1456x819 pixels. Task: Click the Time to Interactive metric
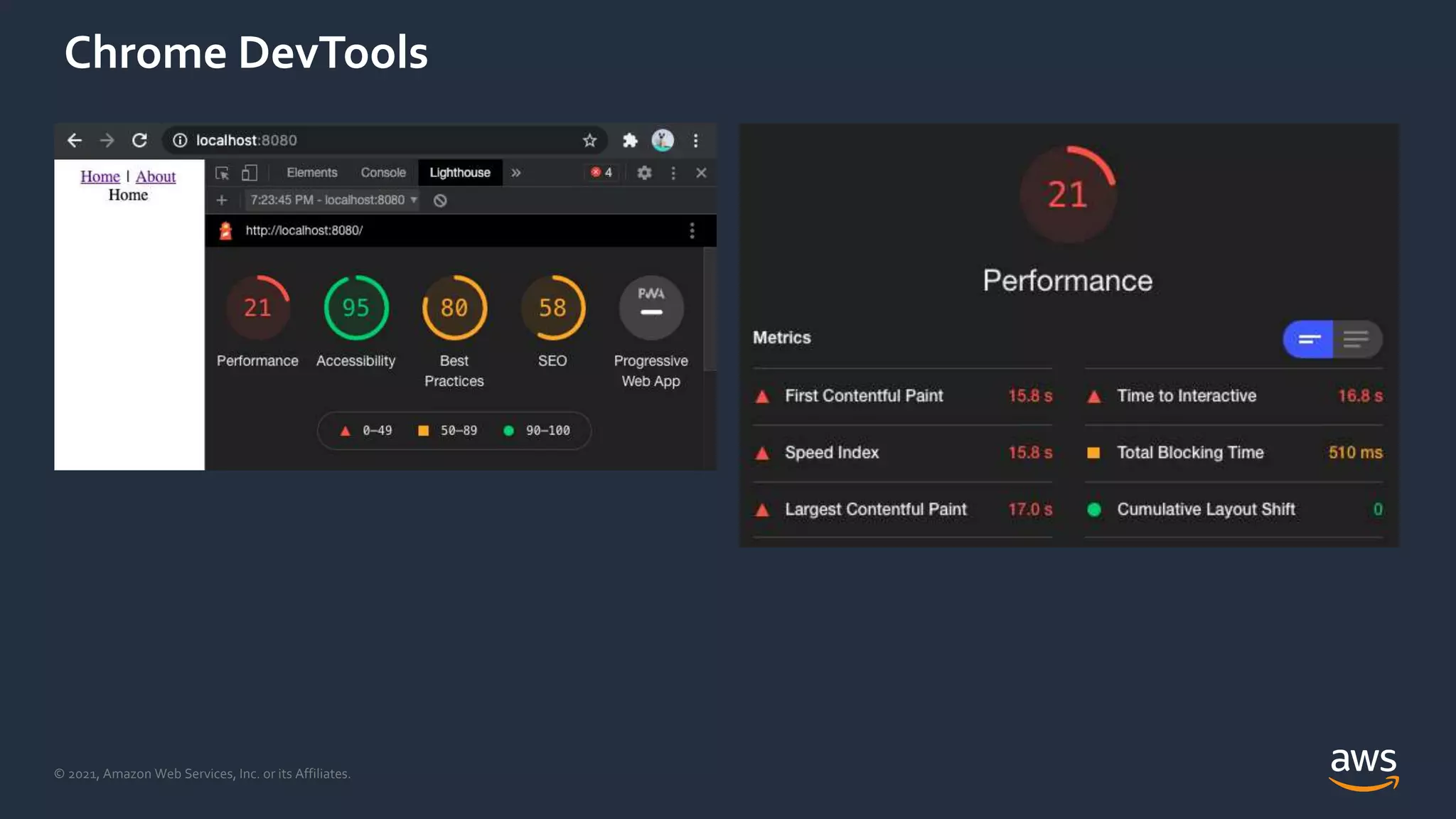(1234, 396)
